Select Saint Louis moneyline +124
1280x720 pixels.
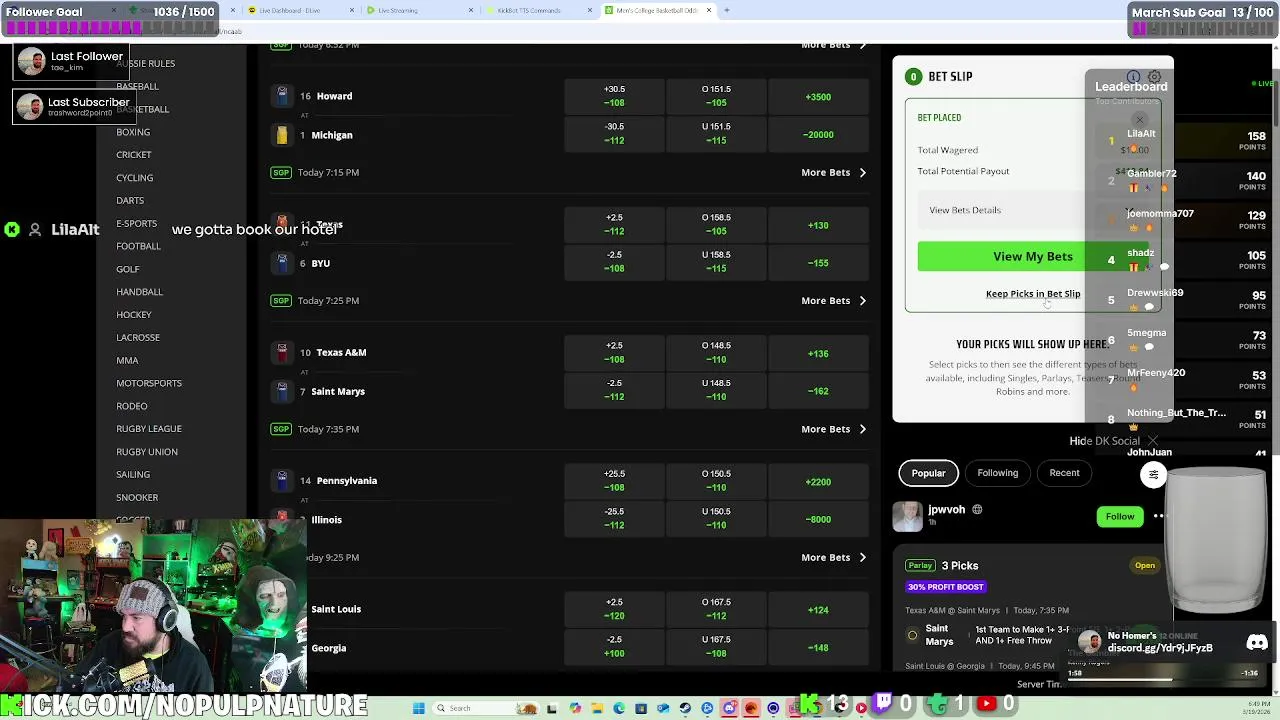(x=818, y=610)
